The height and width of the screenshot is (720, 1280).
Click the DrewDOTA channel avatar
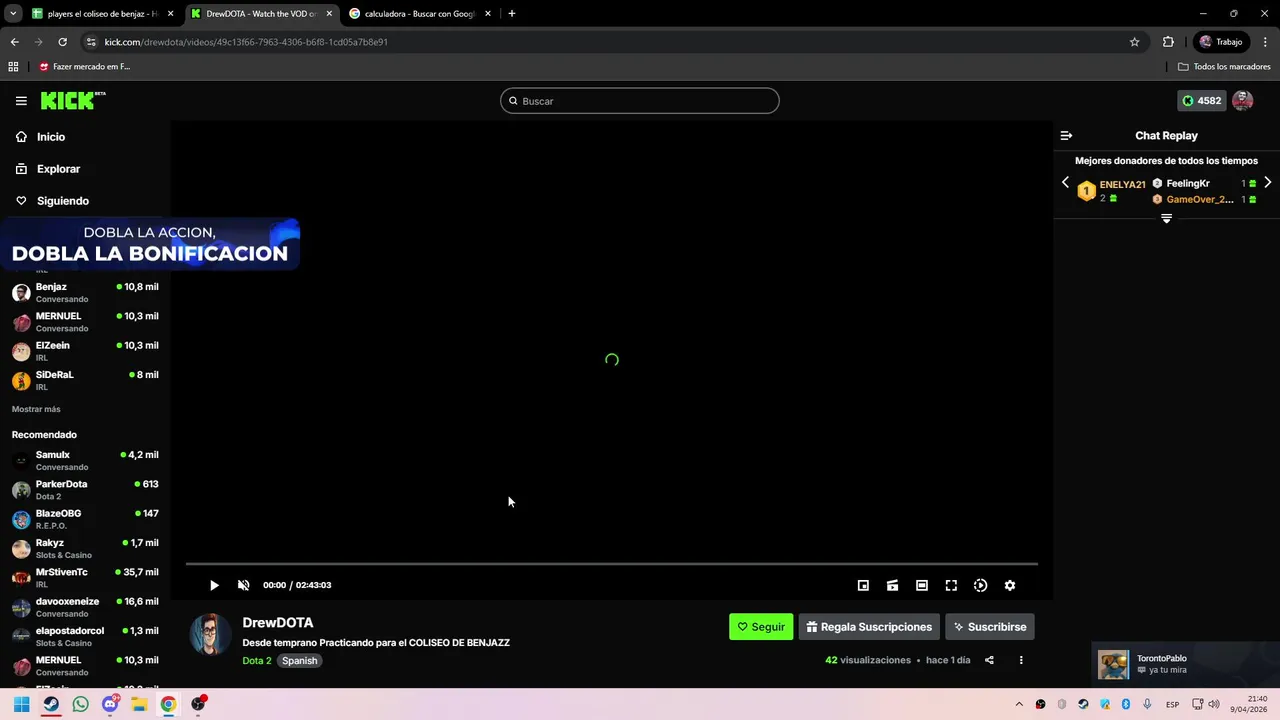pyautogui.click(x=211, y=634)
